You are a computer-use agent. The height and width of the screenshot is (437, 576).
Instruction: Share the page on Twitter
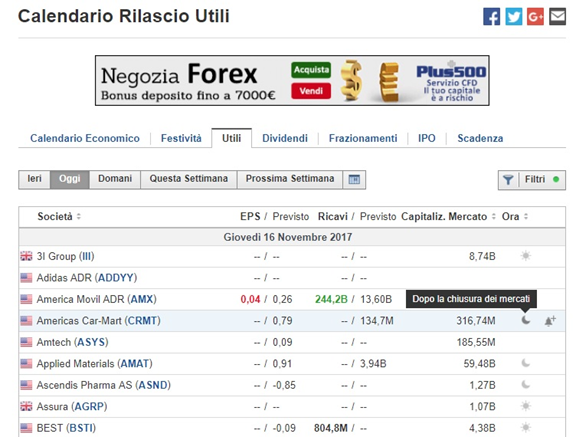(x=513, y=17)
